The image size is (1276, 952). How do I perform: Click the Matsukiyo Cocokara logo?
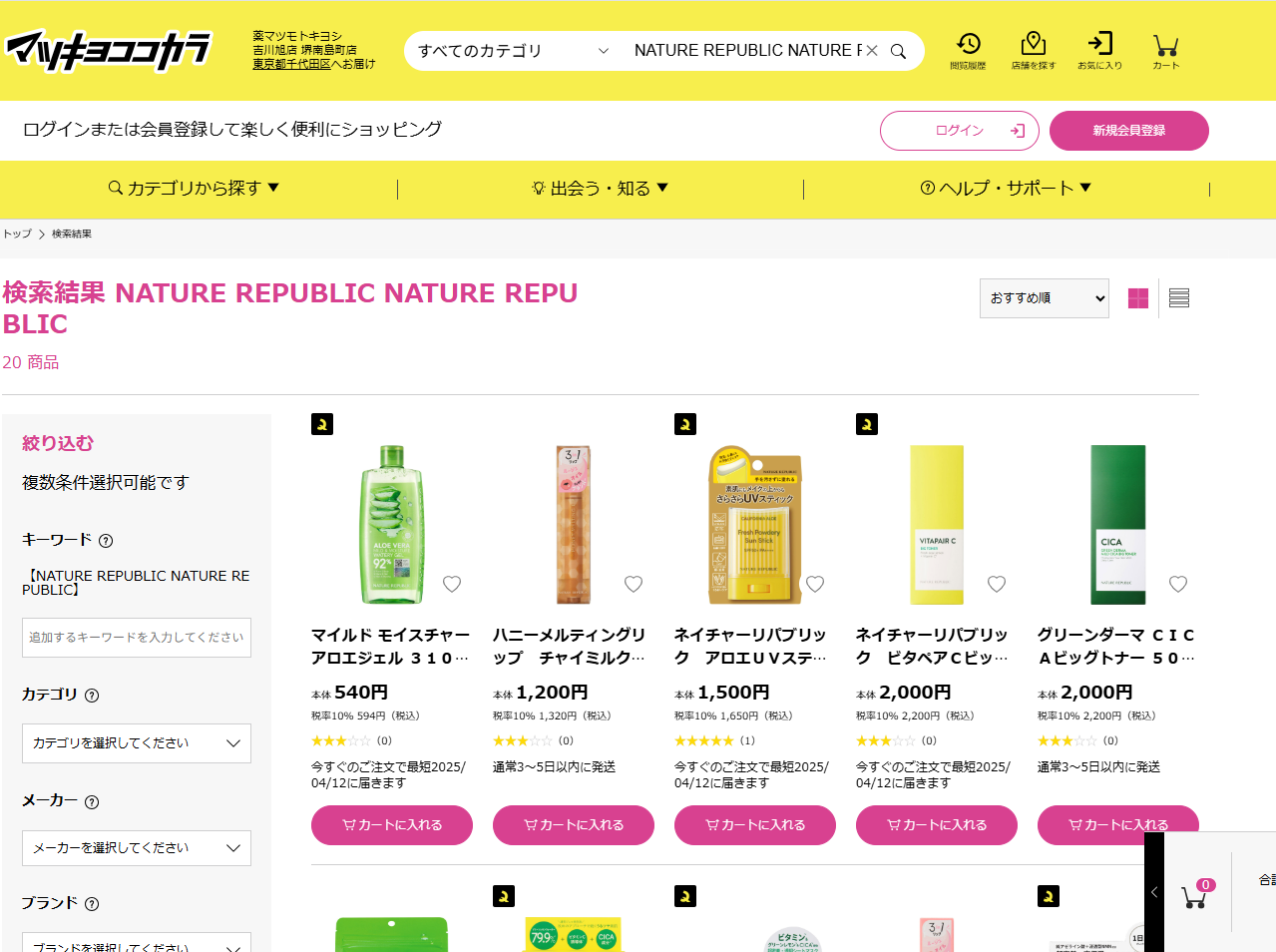point(109,50)
